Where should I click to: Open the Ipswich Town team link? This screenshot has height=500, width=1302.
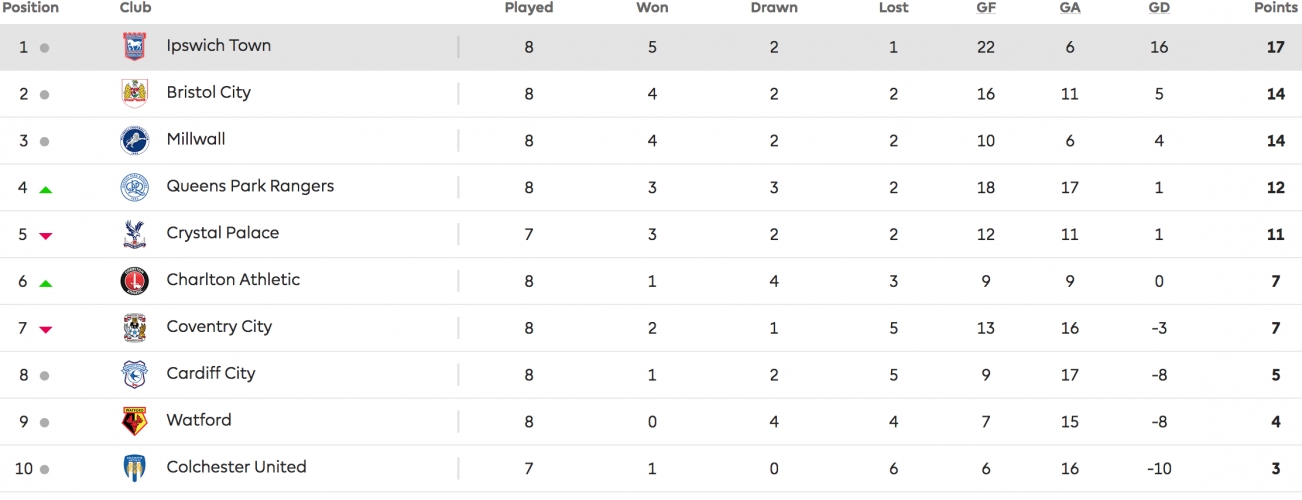219,46
